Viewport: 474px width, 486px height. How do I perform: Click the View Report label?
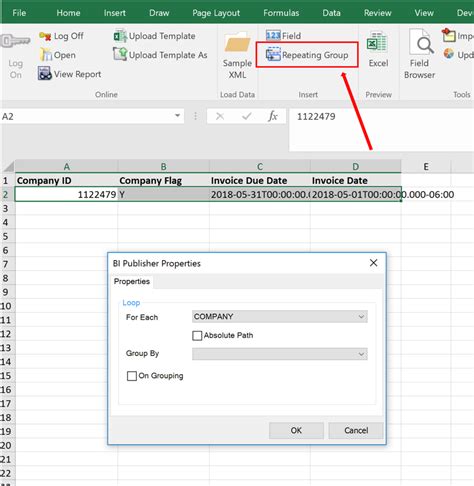77,74
